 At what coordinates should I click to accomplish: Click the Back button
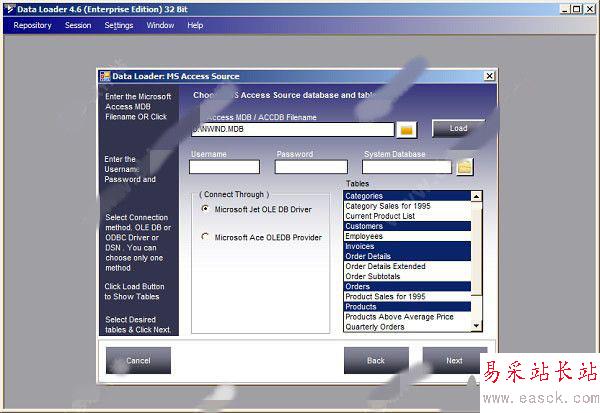376,361
